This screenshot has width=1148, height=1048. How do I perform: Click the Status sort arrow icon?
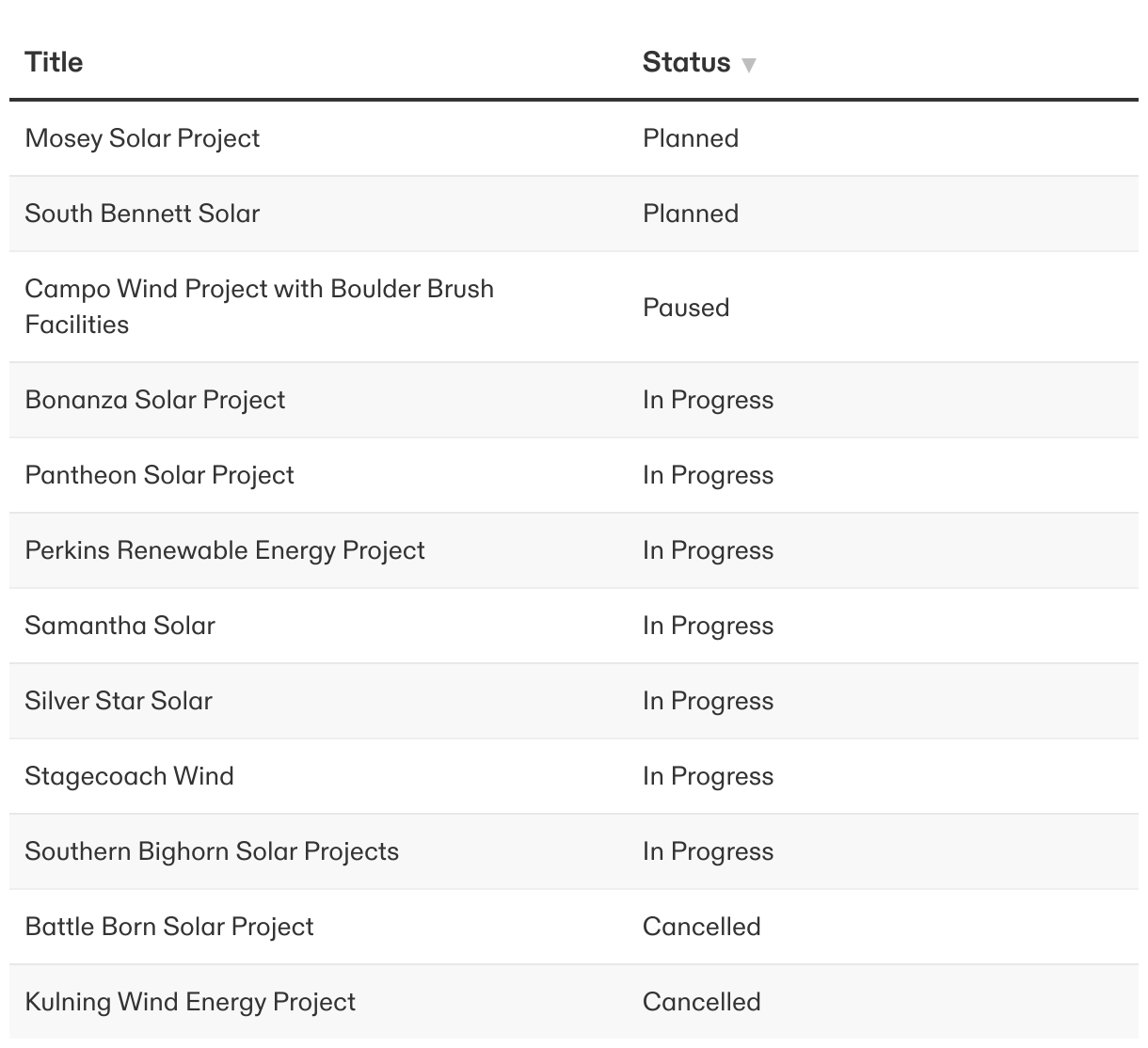pos(749,65)
